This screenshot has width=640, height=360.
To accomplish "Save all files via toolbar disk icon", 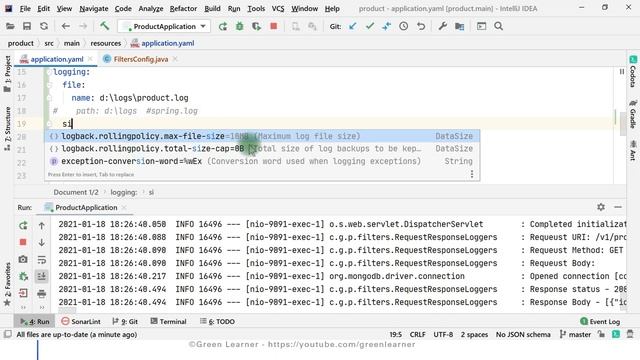I will click(x=27, y=27).
